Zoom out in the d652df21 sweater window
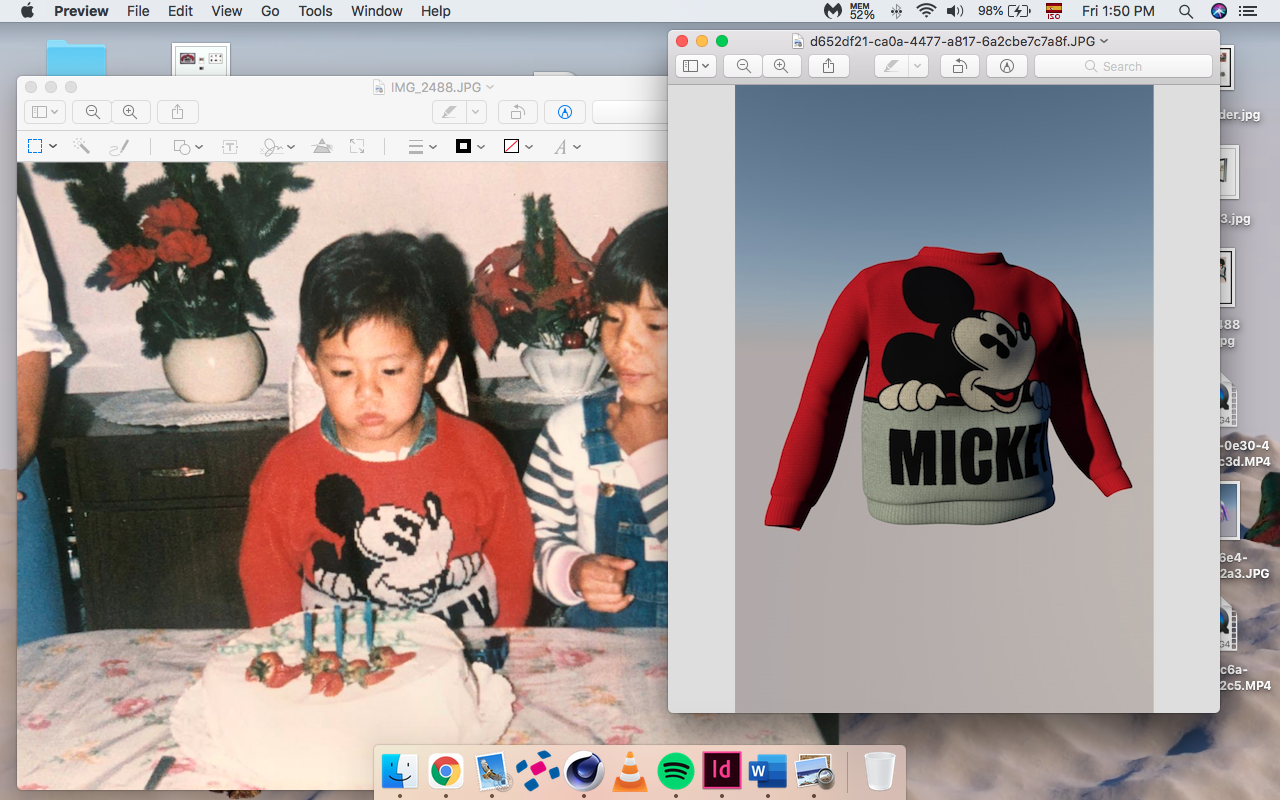Viewport: 1280px width, 800px height. pos(743,66)
